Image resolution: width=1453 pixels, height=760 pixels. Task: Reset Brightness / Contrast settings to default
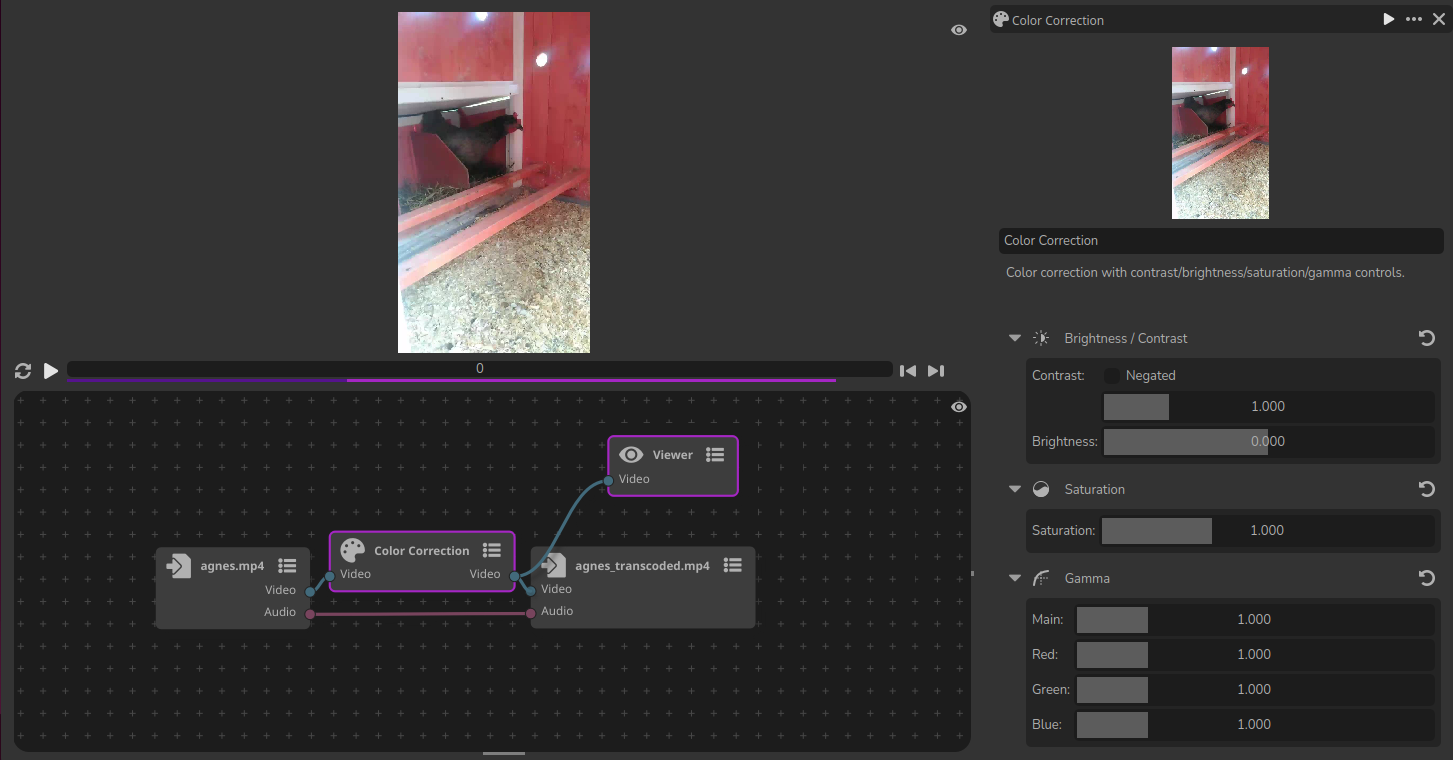pos(1427,338)
